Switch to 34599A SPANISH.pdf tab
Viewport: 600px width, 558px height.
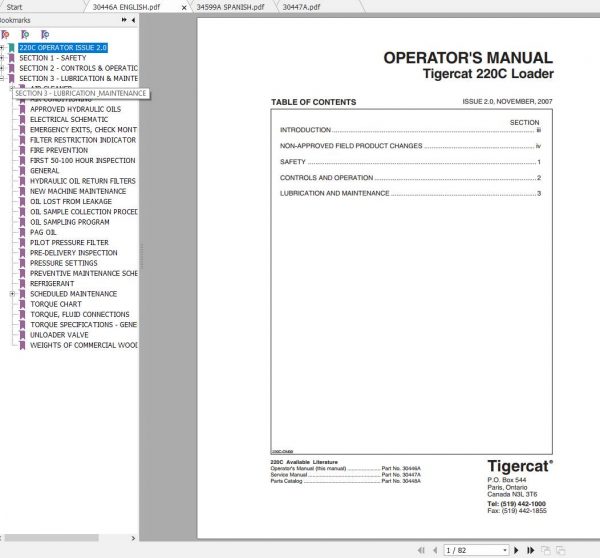[x=230, y=7]
